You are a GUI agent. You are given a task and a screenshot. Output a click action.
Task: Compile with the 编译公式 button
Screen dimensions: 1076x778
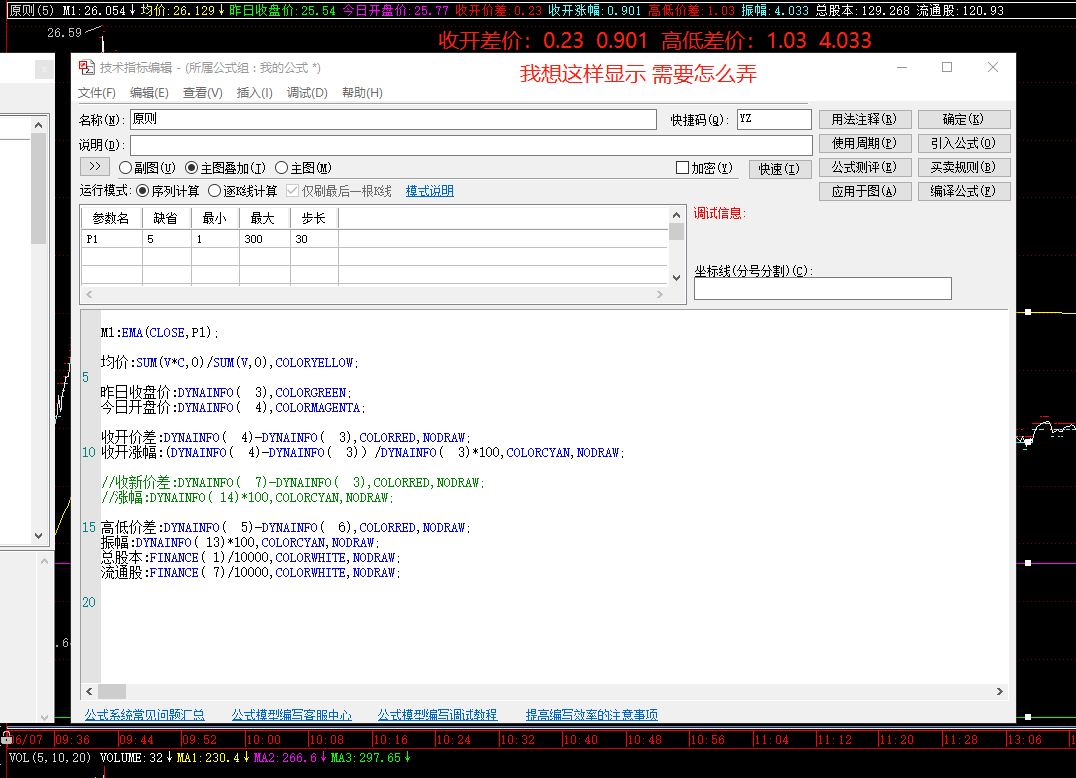tap(963, 191)
